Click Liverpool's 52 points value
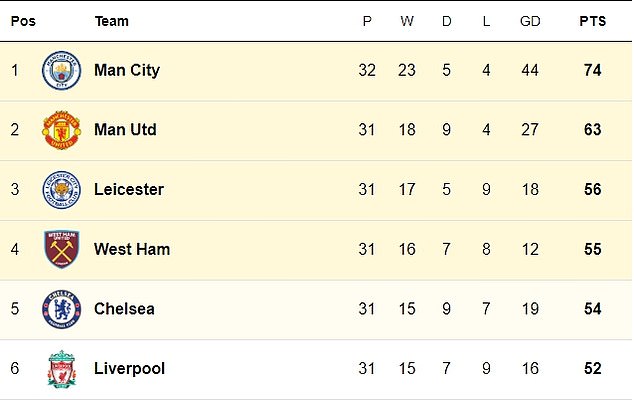Image resolution: width=634 pixels, height=400 pixels. (592, 368)
